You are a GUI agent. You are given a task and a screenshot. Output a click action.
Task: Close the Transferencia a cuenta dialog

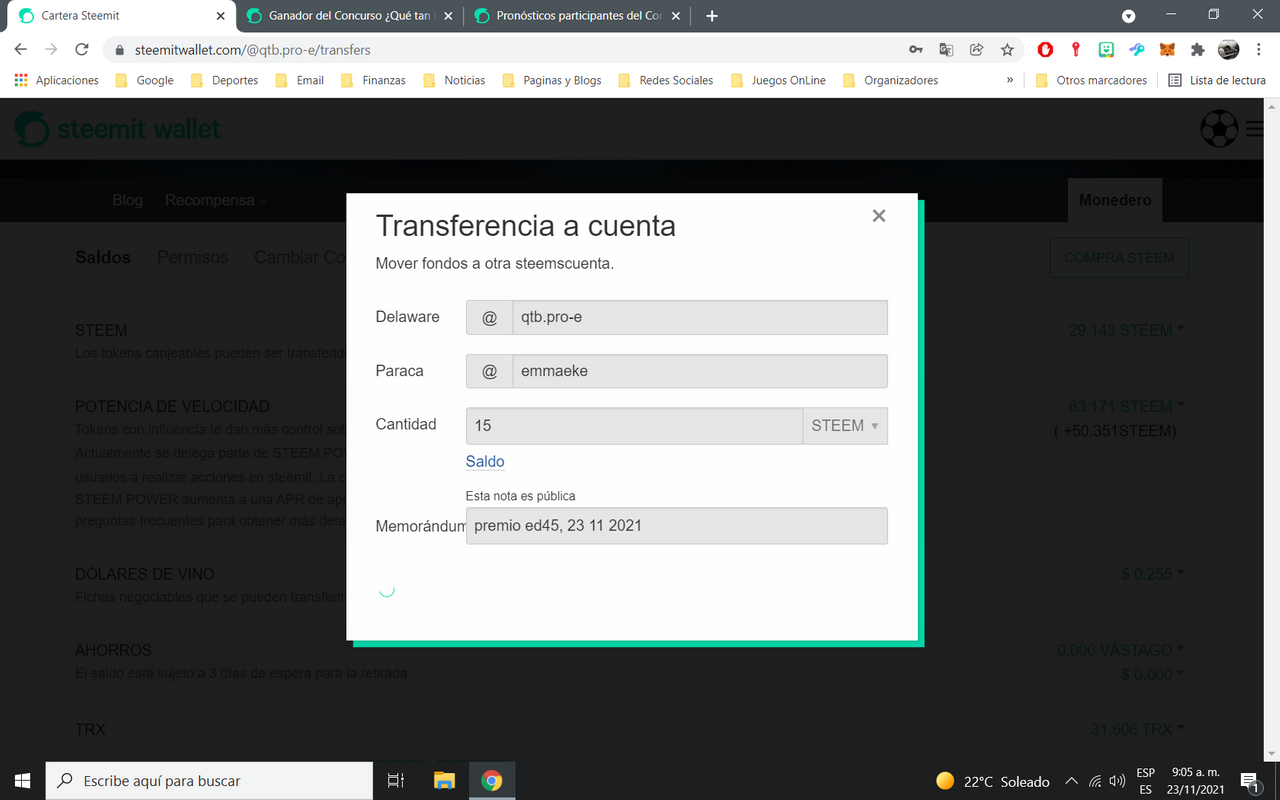pyautogui.click(x=879, y=216)
